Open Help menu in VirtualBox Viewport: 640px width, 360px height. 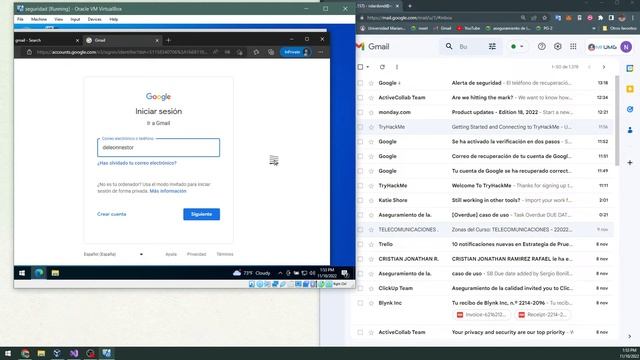click(x=113, y=19)
